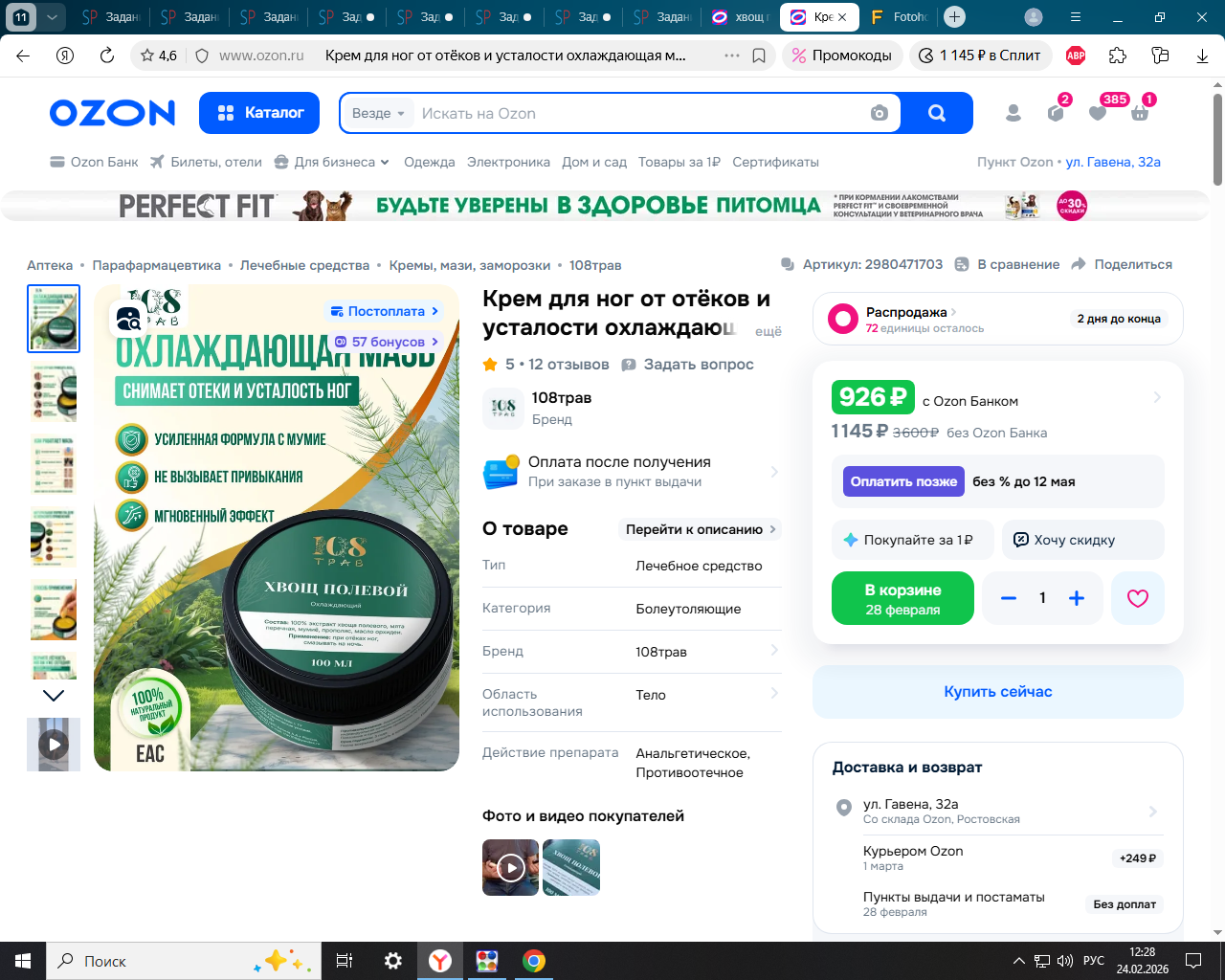The image size is (1225, 980).
Task: Open the user profile icon
Action: [1013, 113]
